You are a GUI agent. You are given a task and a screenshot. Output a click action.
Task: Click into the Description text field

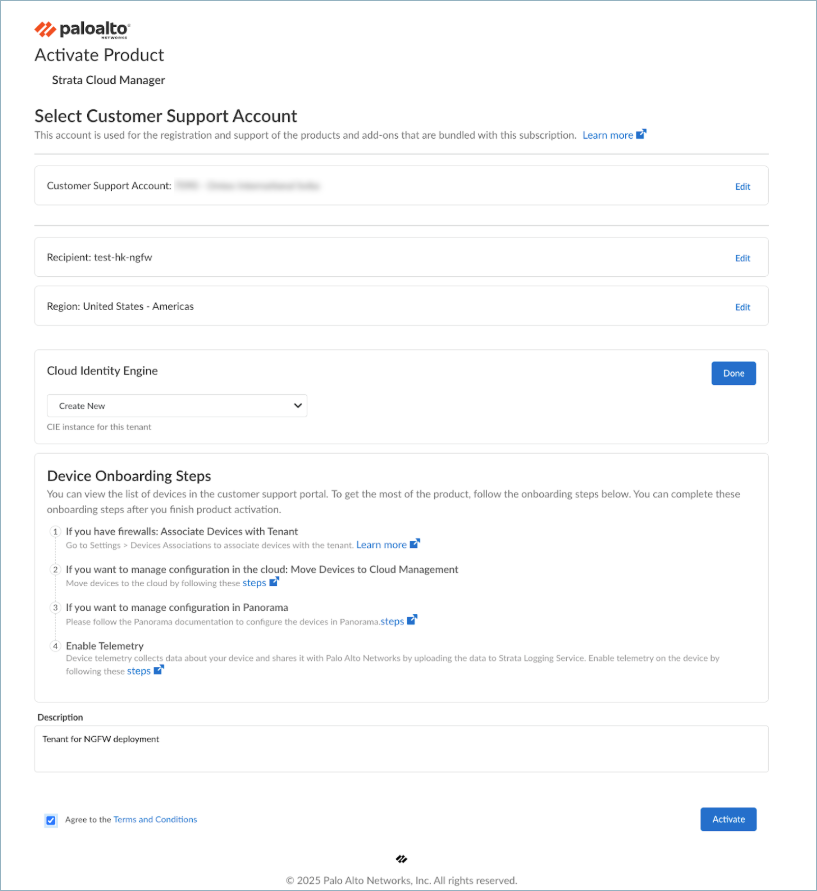401,748
